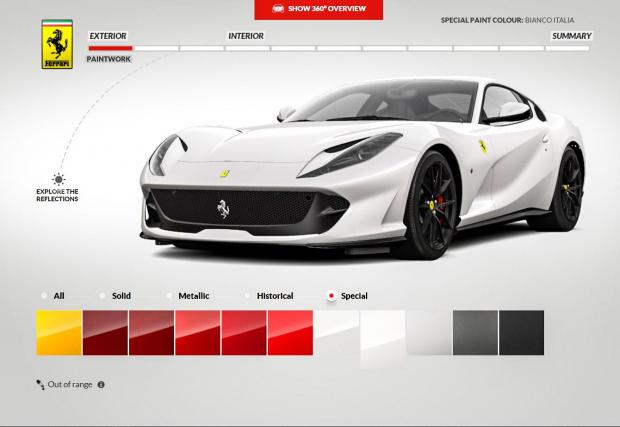Viewport: 620px width, 427px height.
Task: Select the All paint filter
Action: pos(44,296)
